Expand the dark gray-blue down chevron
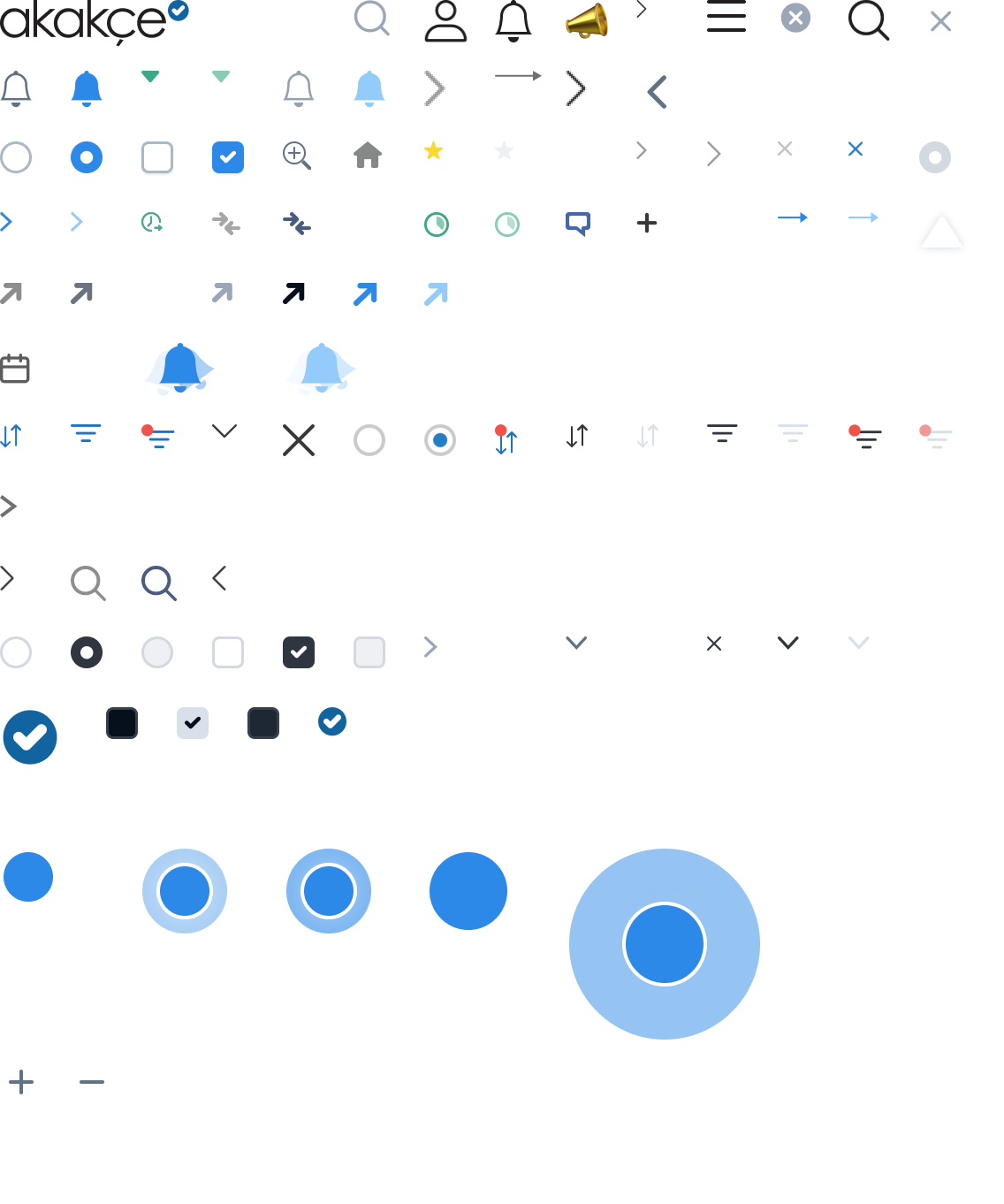The image size is (1004, 1204). 576,643
